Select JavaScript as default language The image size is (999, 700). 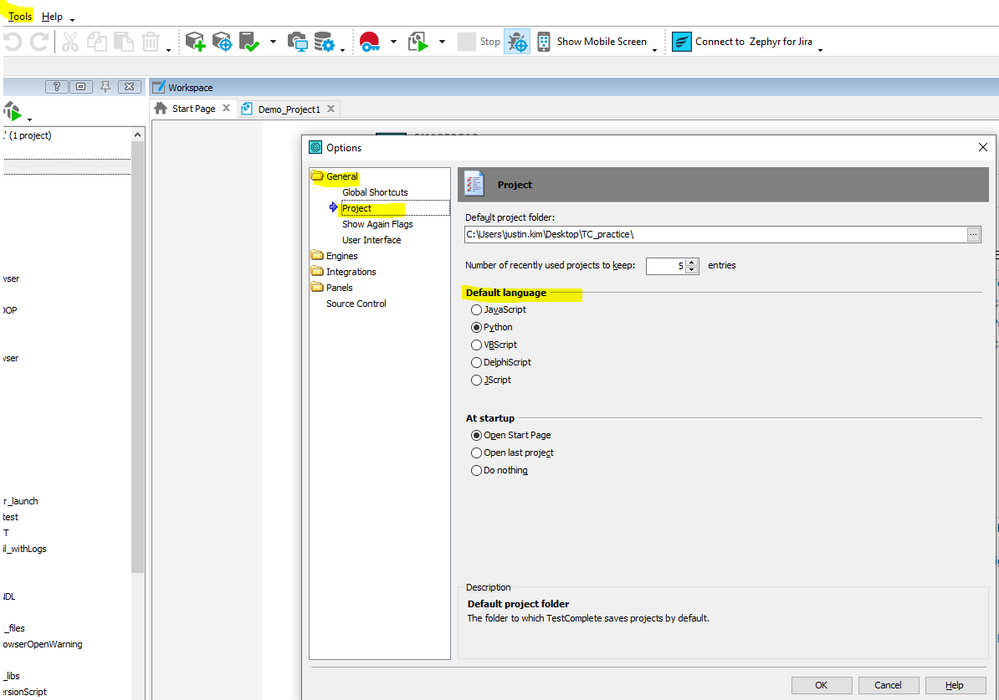tap(476, 310)
